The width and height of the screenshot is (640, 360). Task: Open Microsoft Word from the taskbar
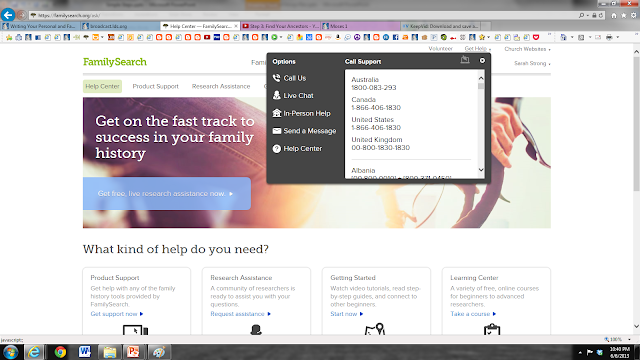pyautogui.click(x=84, y=352)
